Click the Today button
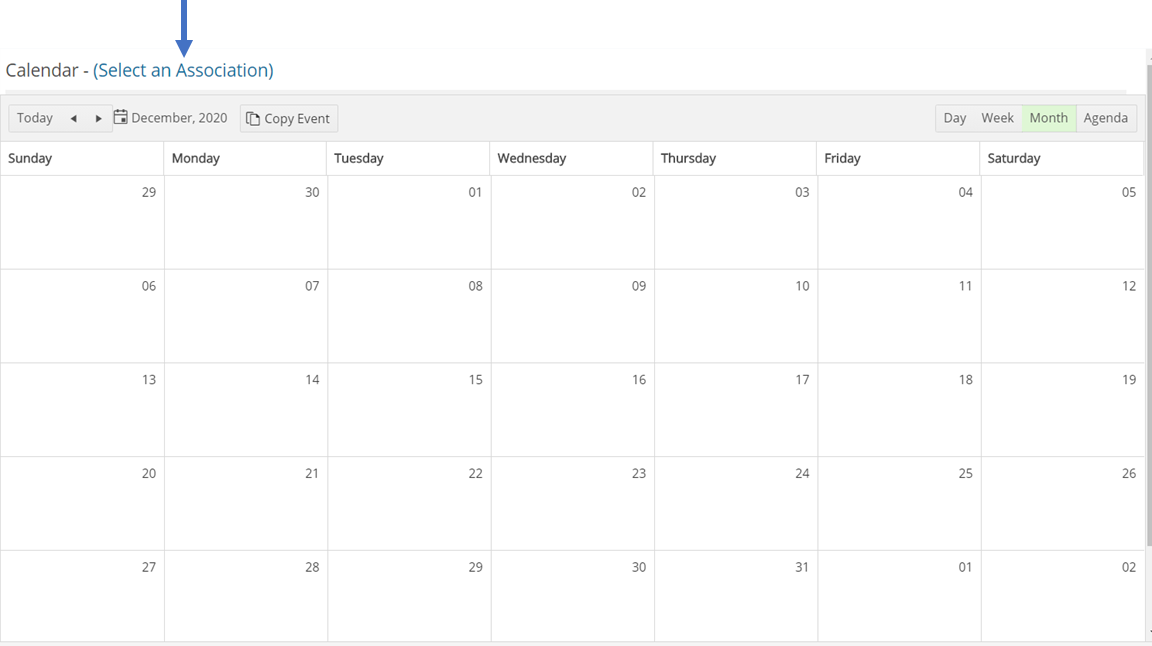 pos(35,118)
